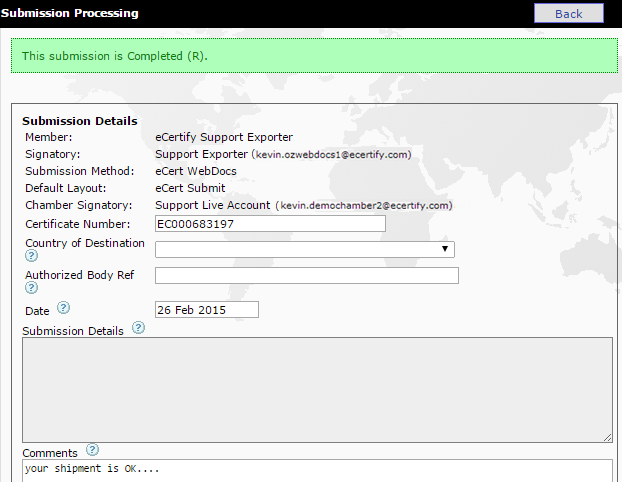Image resolution: width=622 pixels, height=482 pixels.
Task: Click into the Authorized Body Ref input
Action: tap(306, 276)
